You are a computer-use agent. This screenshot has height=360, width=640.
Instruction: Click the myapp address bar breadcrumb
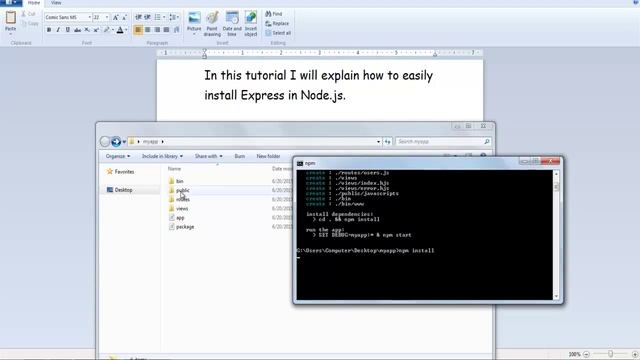click(150, 142)
